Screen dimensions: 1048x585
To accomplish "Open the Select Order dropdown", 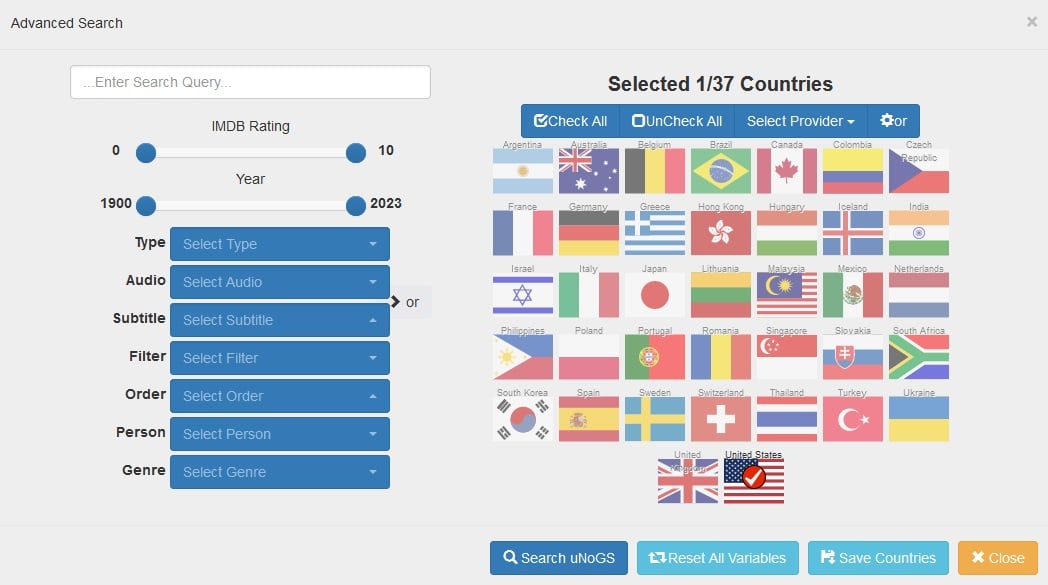I will point(280,396).
